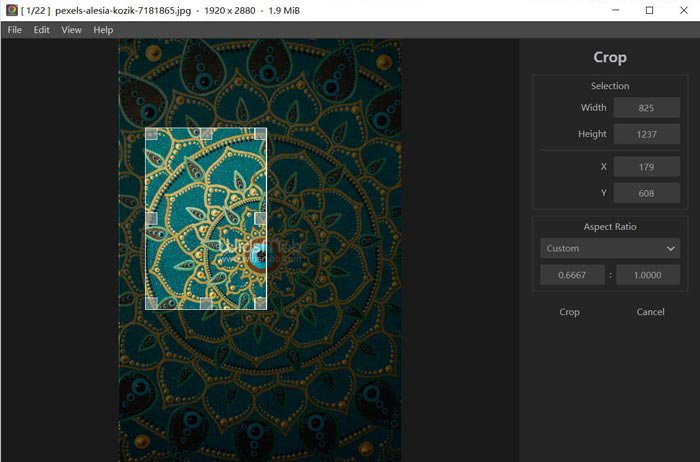700x462 pixels.
Task: Click the bottom-left crop handle
Action: [152, 304]
